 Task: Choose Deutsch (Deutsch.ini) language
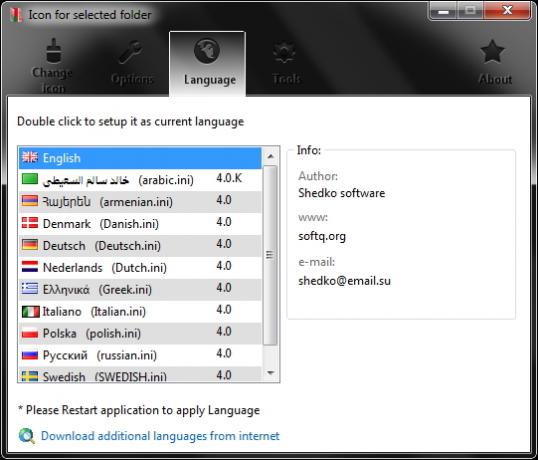[140, 246]
